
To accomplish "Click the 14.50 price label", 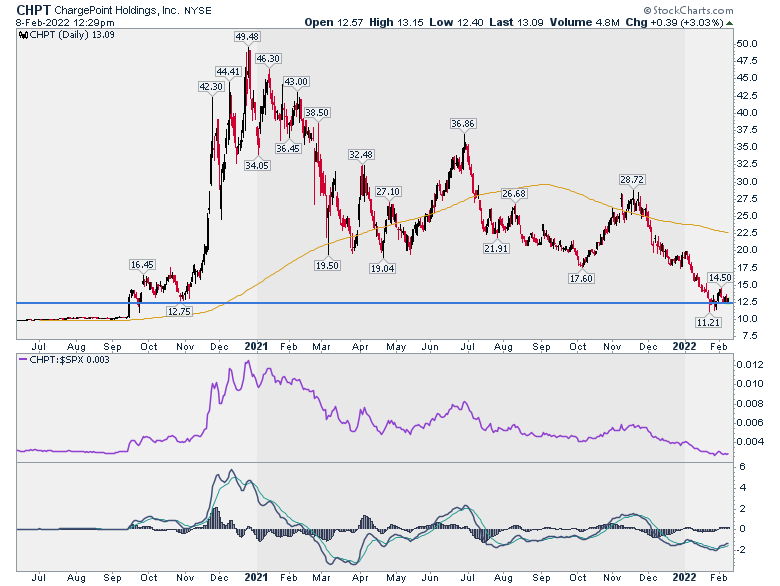I will pos(720,278).
